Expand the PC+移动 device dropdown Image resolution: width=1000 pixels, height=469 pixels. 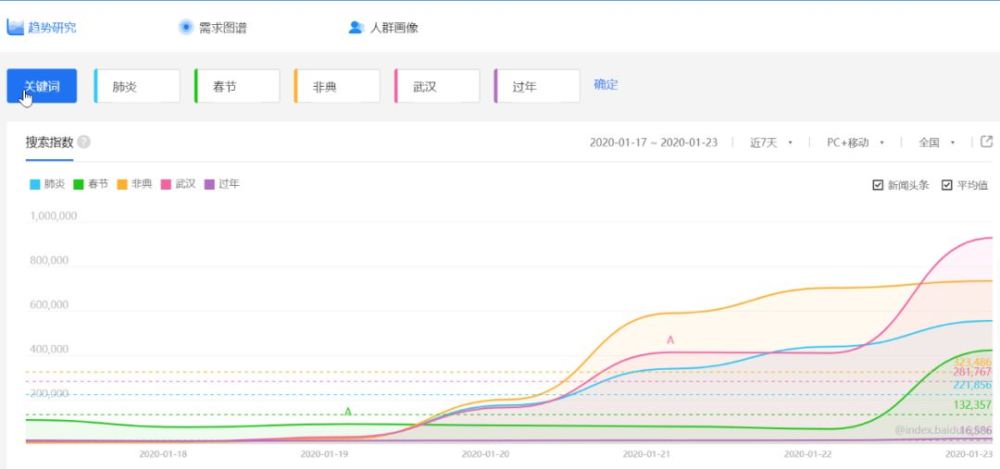pos(855,143)
